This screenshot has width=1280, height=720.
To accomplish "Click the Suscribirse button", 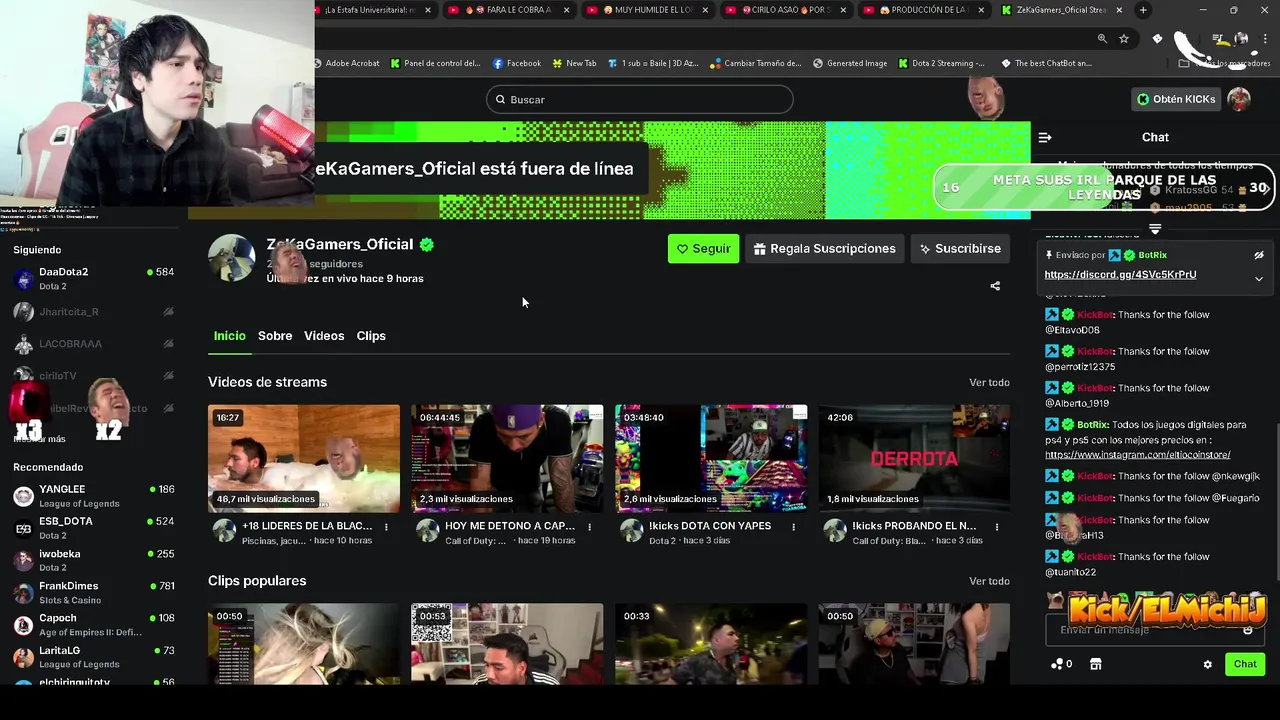I will pyautogui.click(x=960, y=249).
